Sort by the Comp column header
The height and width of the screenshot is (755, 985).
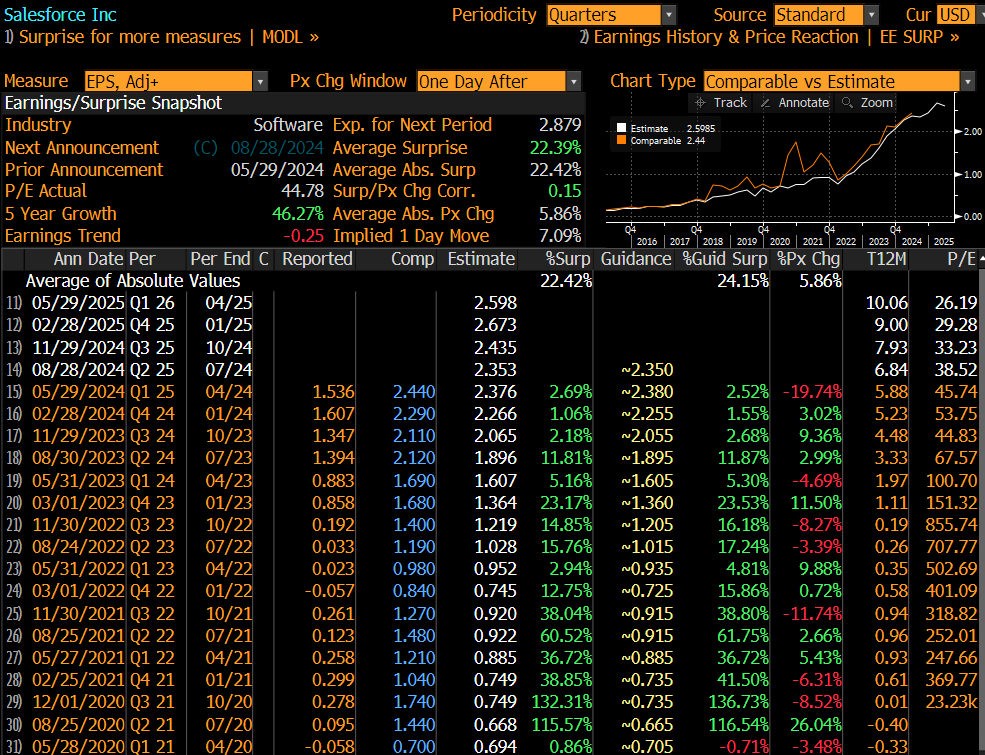point(412,259)
